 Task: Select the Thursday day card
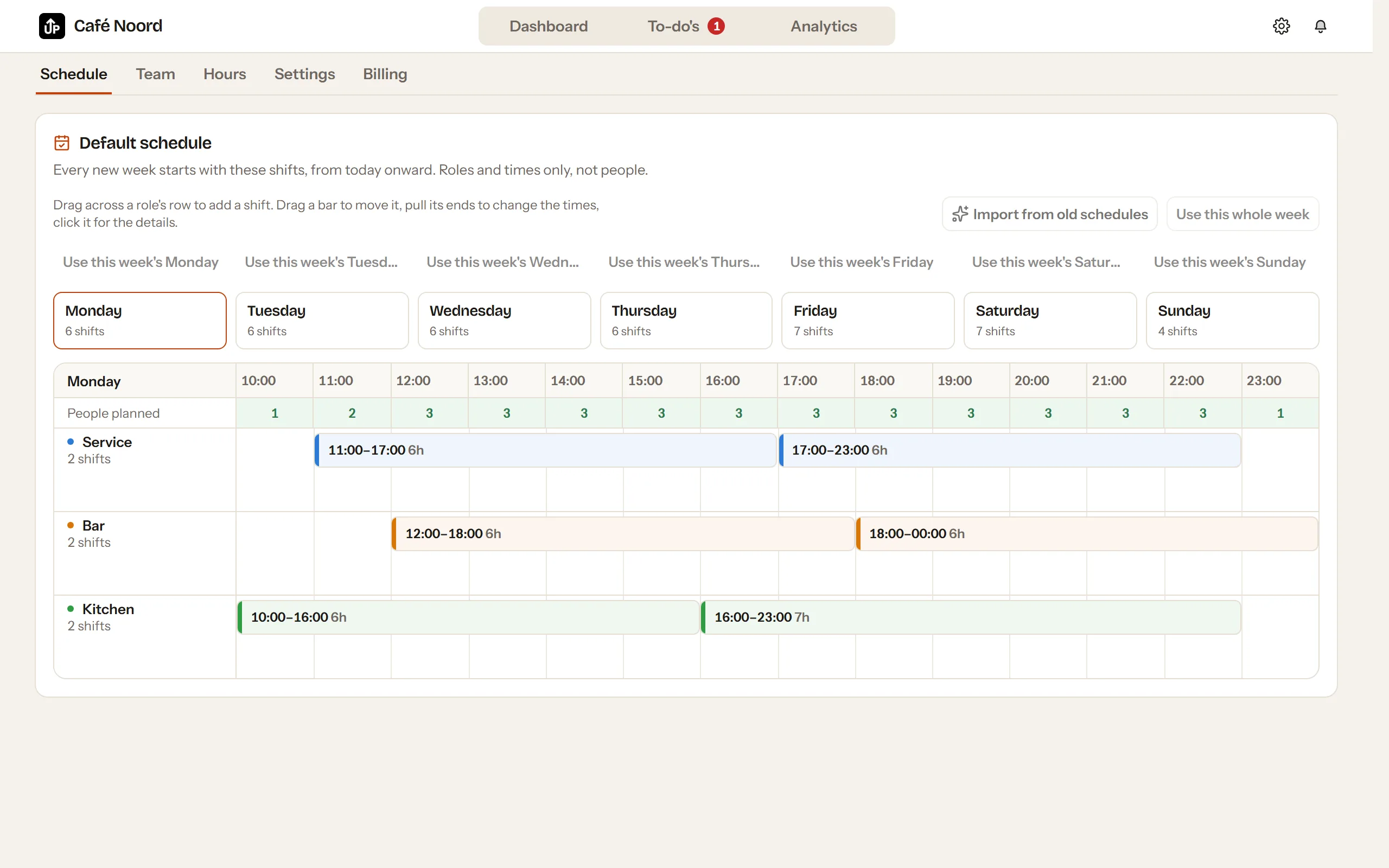[x=686, y=320]
